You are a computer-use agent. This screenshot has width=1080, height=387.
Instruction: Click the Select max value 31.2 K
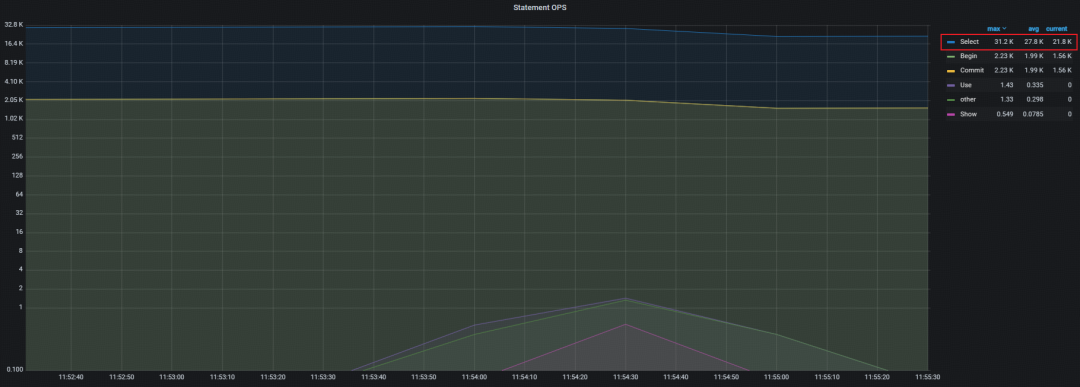click(x=1004, y=42)
